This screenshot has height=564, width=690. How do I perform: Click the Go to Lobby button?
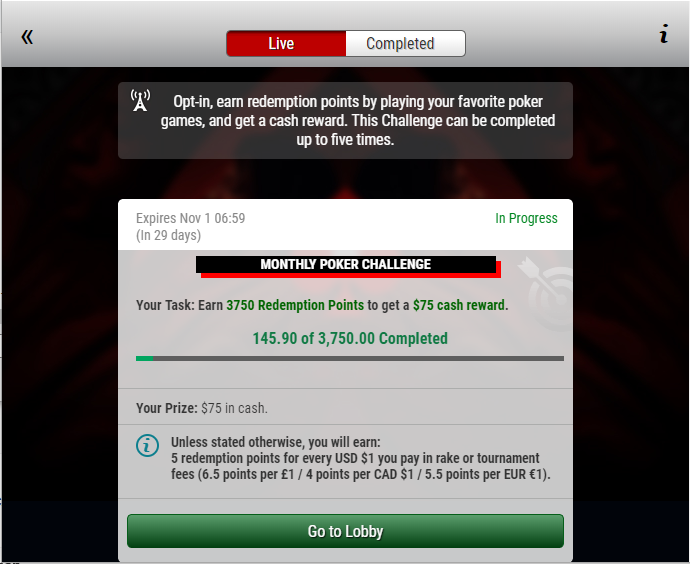point(345,531)
